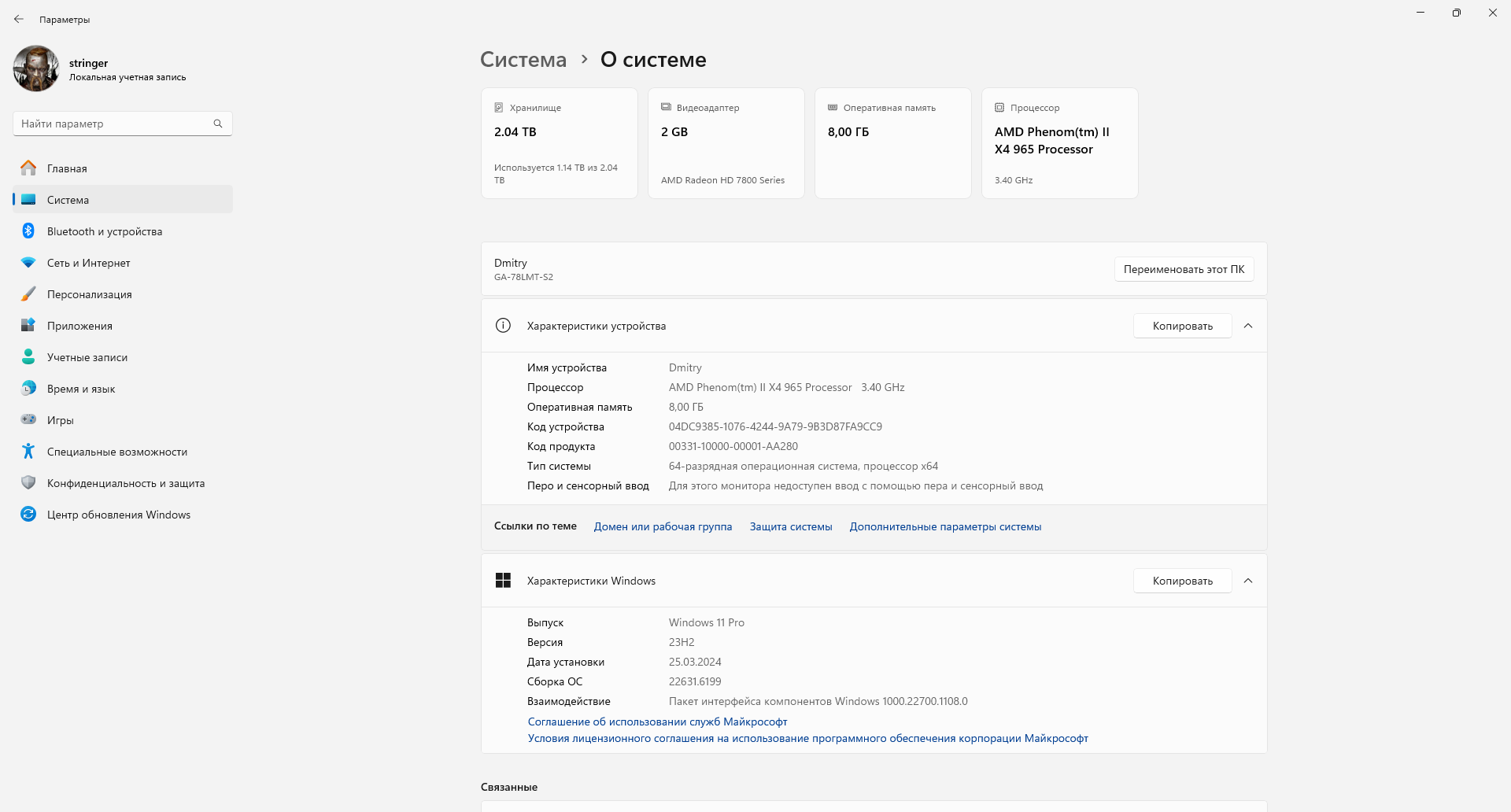The width and height of the screenshot is (1511, 812).
Task: Click the back arrow icon
Action: coord(19,19)
